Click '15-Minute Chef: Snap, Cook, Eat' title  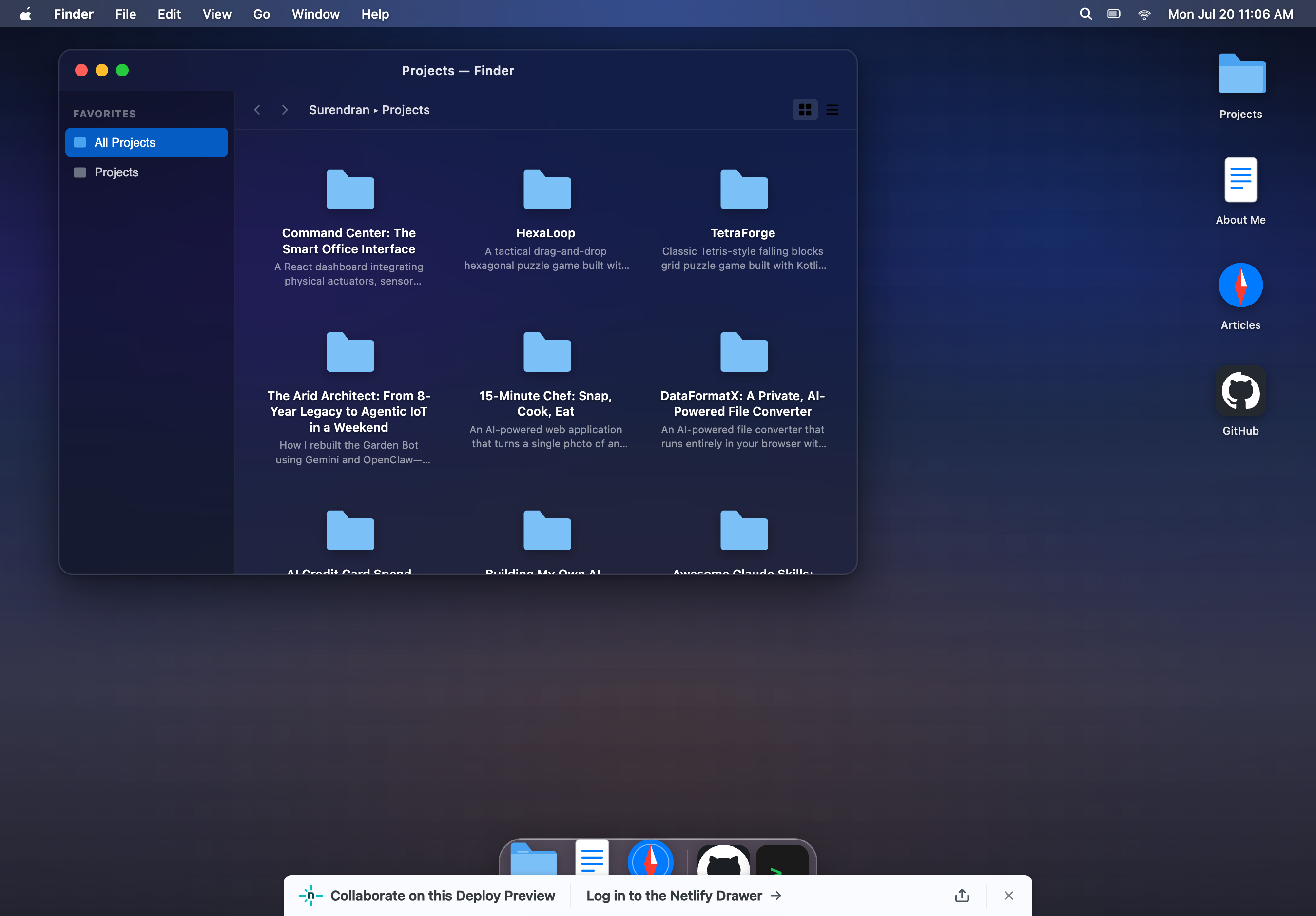546,403
